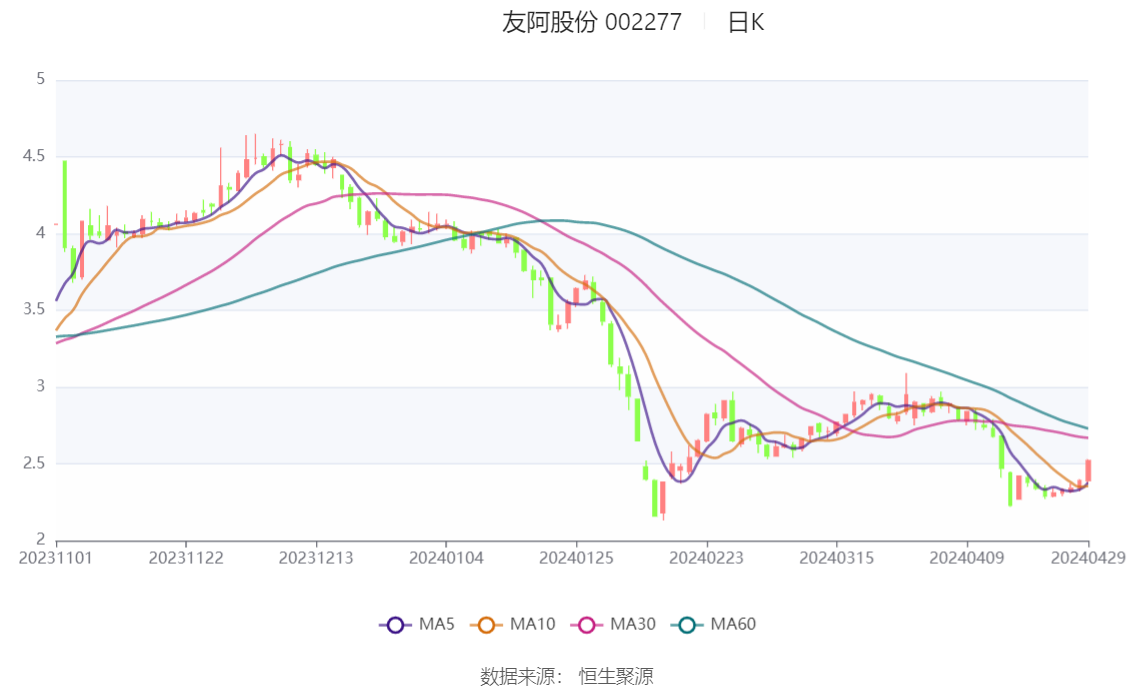The image size is (1134, 689).
Task: Click the teal MA60 legend circle marker
Action: pos(687,625)
